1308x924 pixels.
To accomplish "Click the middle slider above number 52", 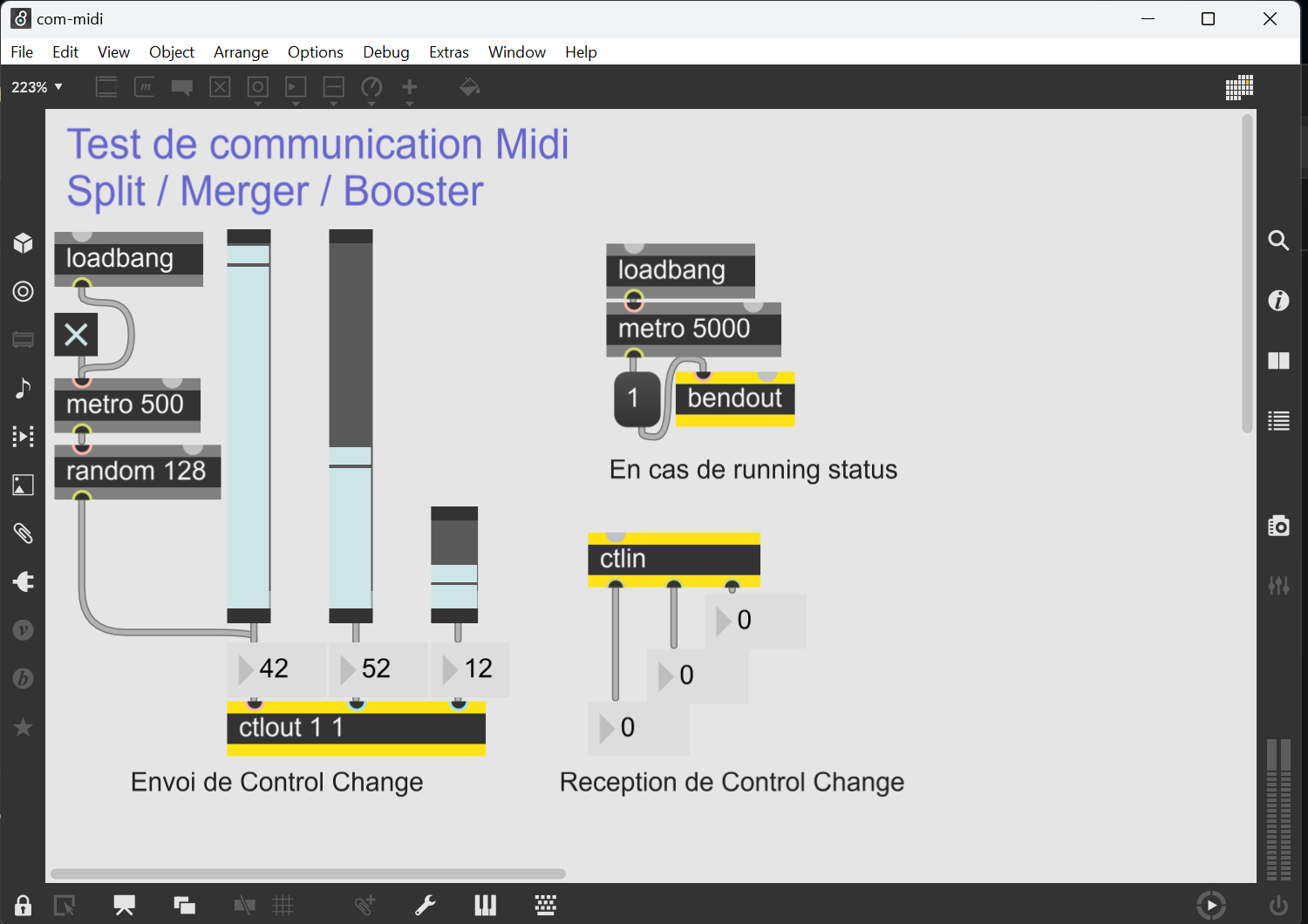I will tap(351, 426).
